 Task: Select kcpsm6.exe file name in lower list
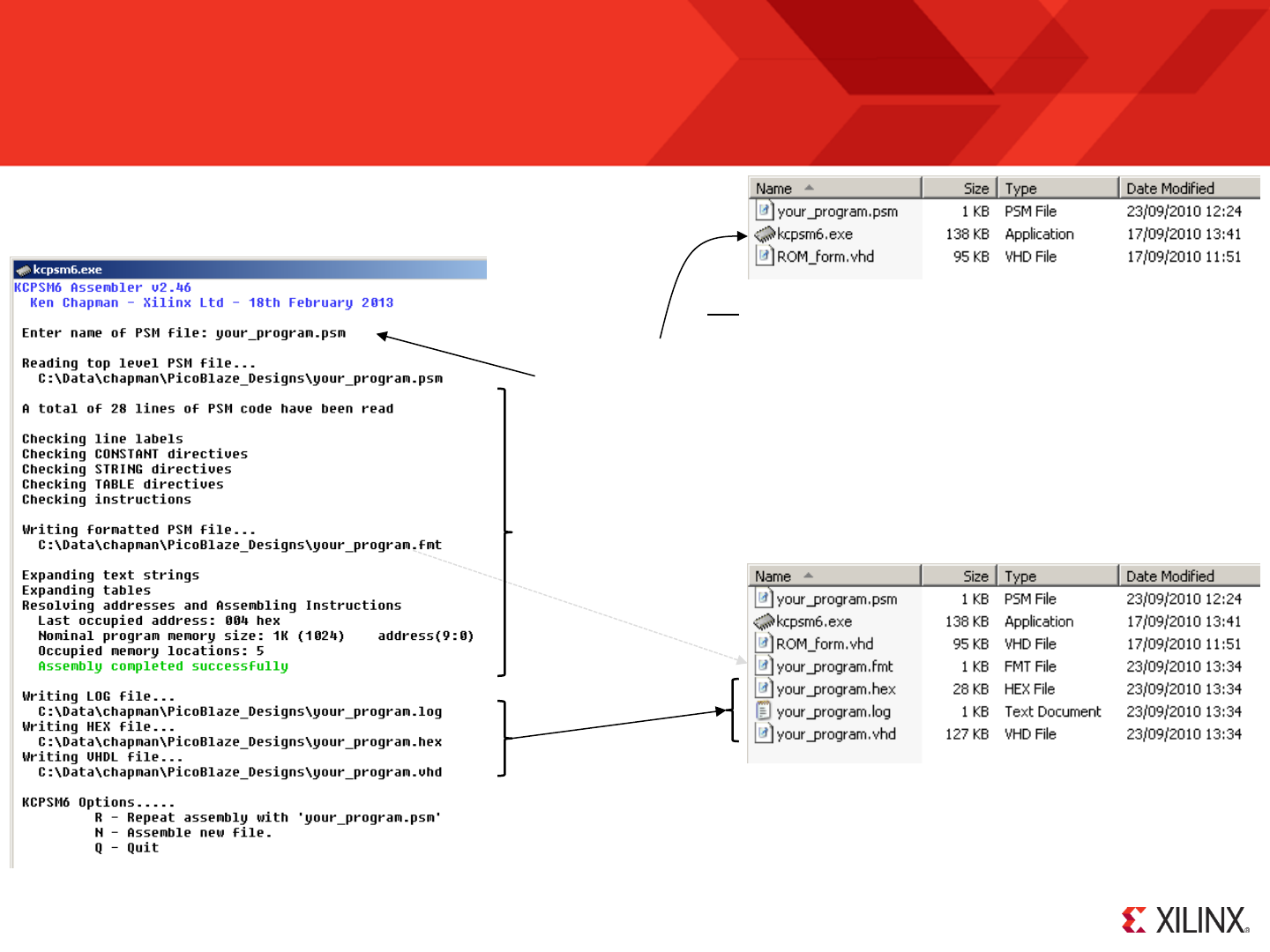814,621
